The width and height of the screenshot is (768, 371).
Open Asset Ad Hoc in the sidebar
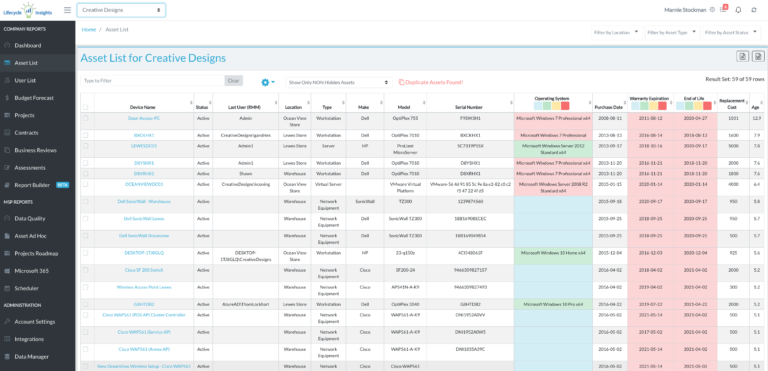pos(38,236)
